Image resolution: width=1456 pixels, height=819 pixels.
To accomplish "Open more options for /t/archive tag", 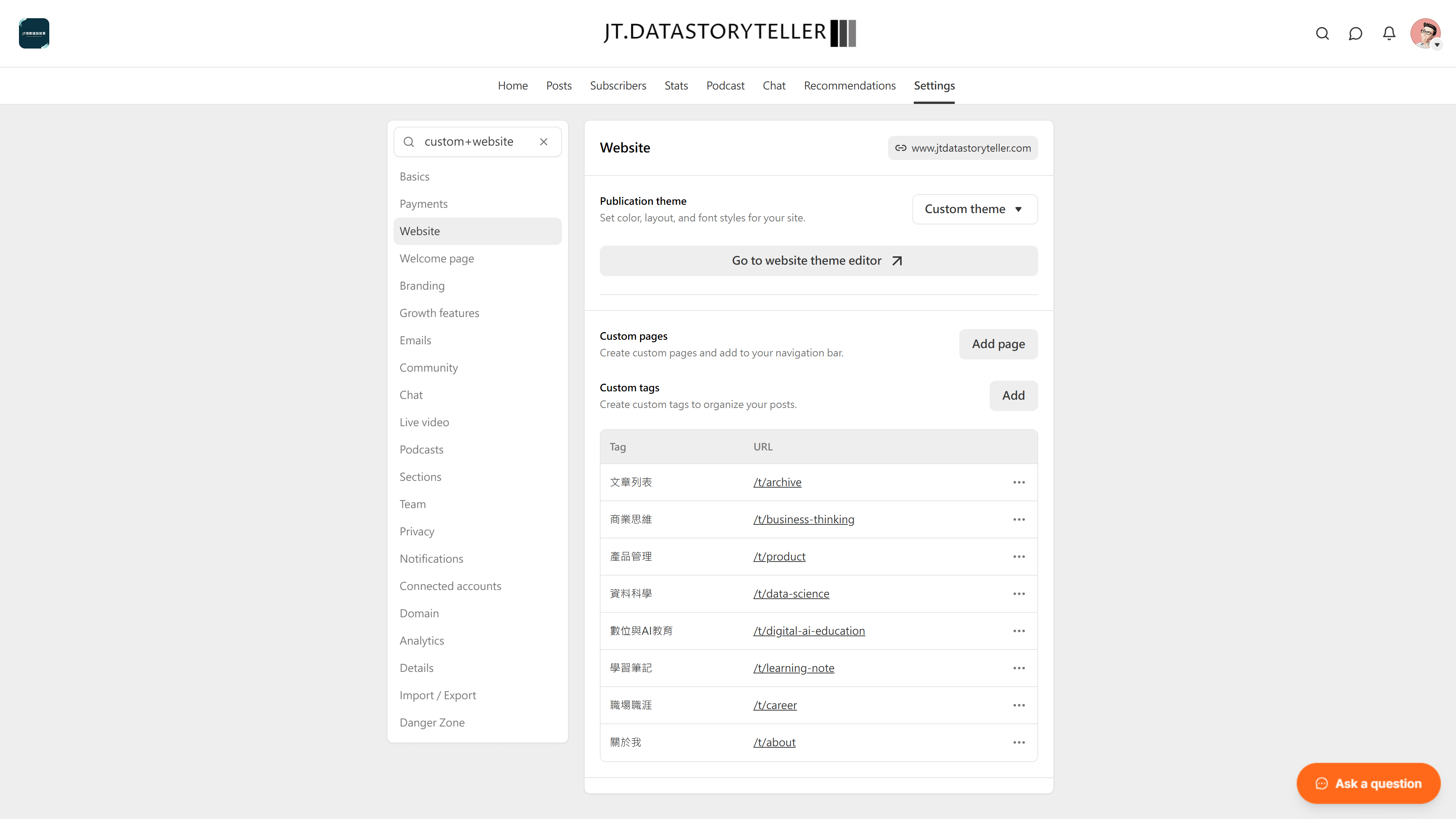I will coord(1018,482).
